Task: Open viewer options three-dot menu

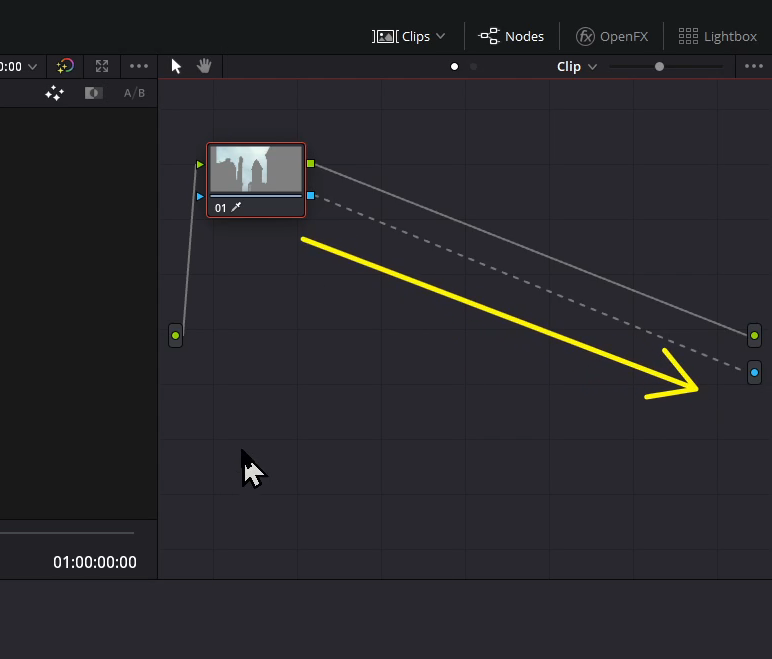Action: click(139, 66)
